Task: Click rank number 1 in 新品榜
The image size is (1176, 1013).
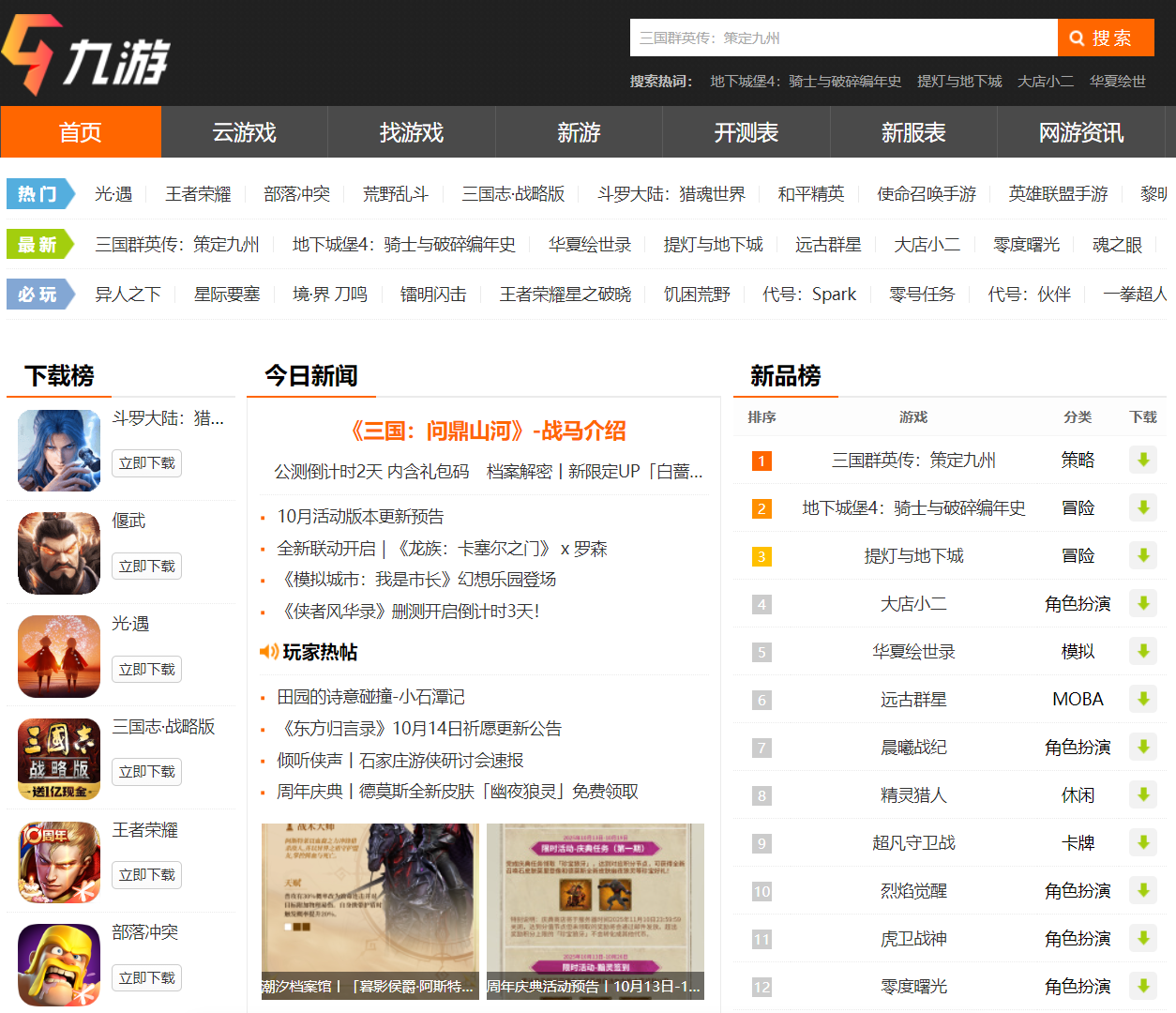Action: pyautogui.click(x=761, y=460)
